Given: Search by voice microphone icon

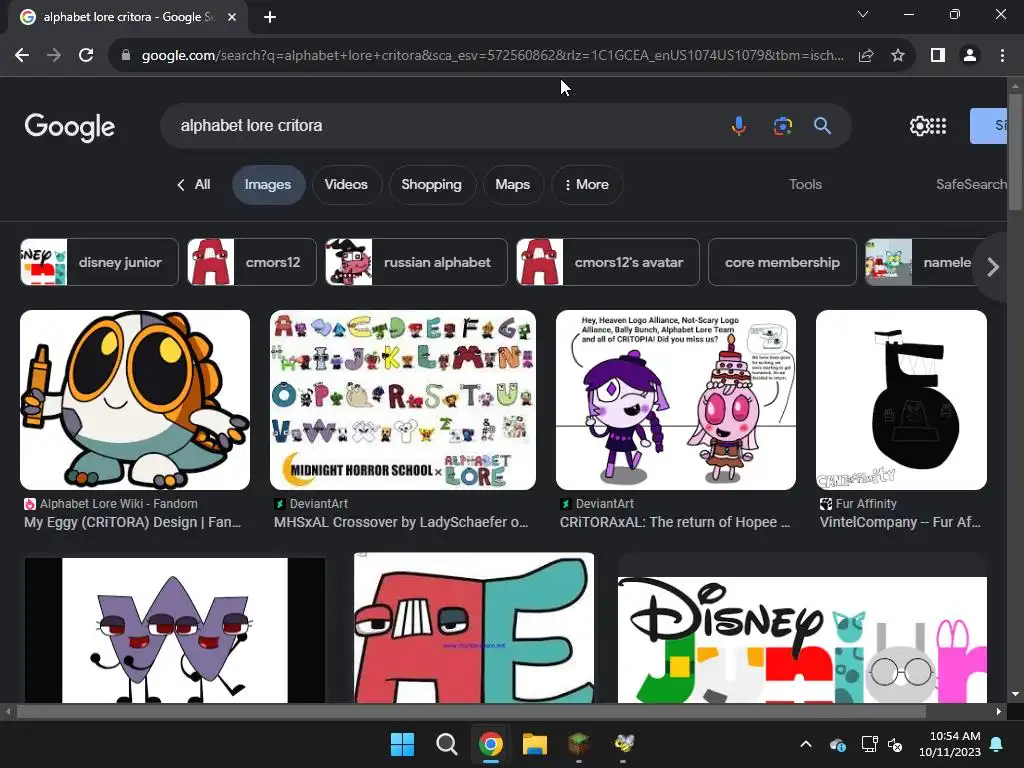Looking at the screenshot, I should pyautogui.click(x=739, y=125).
